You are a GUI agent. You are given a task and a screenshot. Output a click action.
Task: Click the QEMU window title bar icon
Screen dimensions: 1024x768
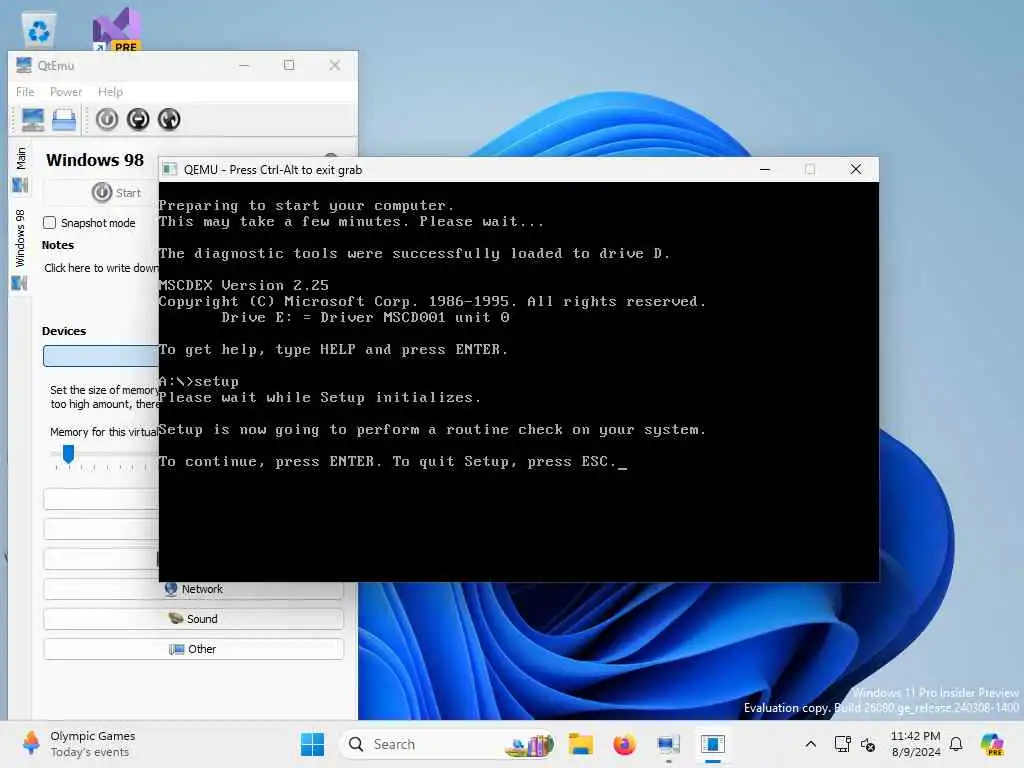pyautogui.click(x=170, y=170)
